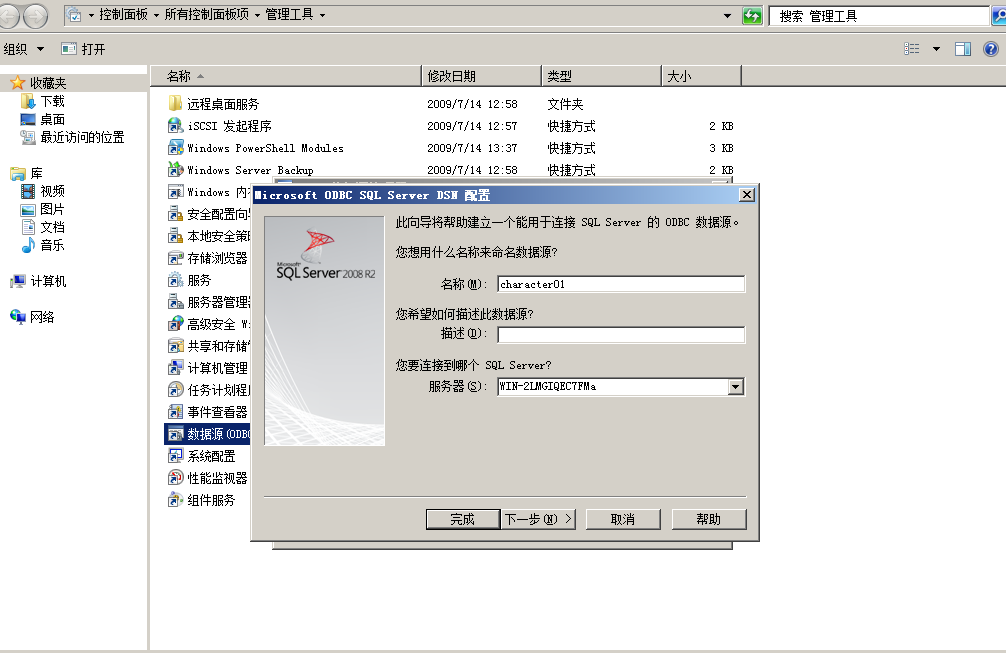1006x653 pixels.
Task: Select the 任务计划程序 icon
Action: pos(175,389)
